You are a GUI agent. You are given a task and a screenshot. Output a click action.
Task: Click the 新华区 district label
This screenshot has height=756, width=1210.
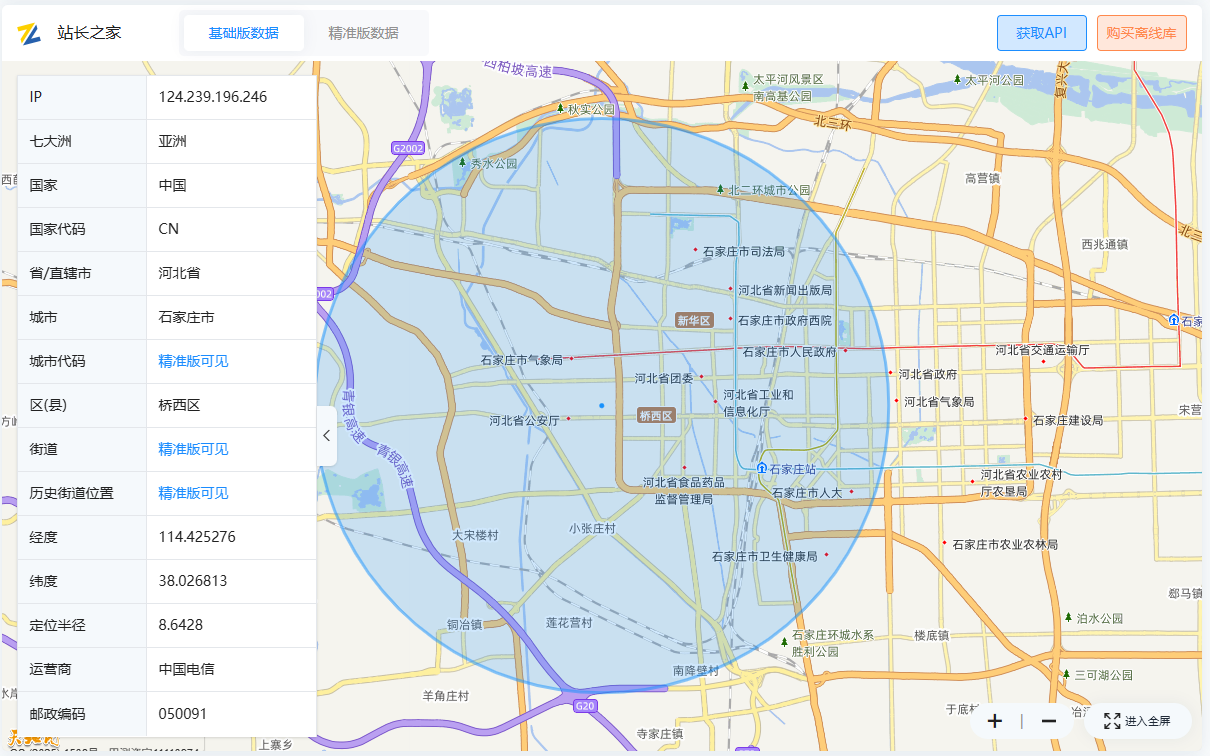tap(693, 320)
